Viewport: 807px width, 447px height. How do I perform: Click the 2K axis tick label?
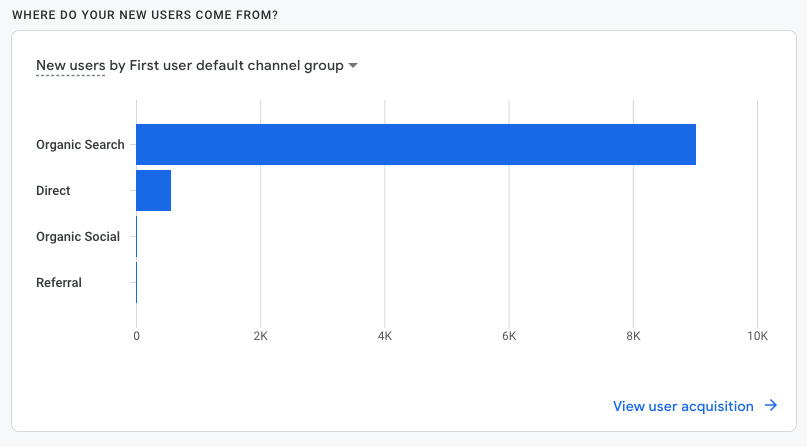260,336
